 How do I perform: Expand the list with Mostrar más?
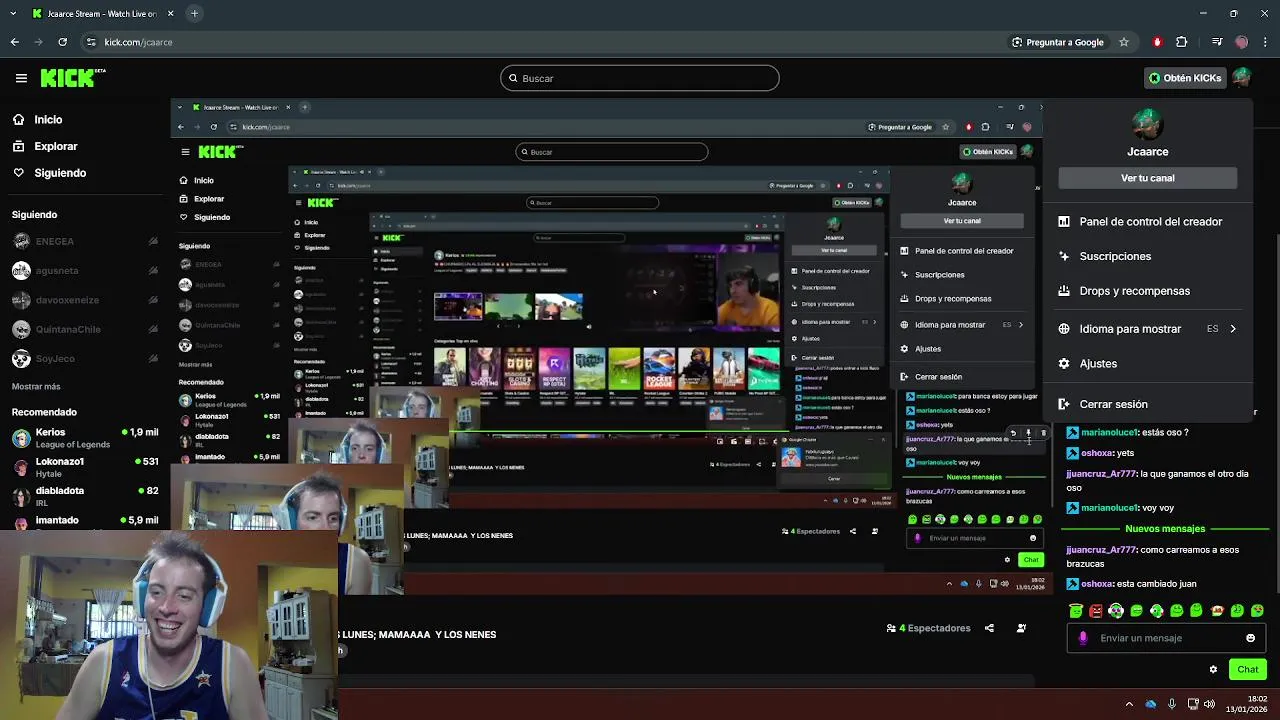click(x=36, y=386)
